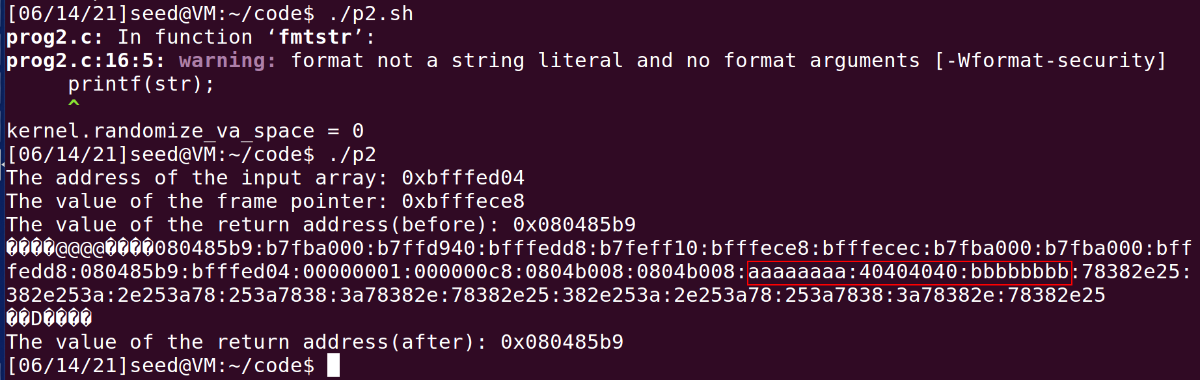Viewport: 1200px width, 380px height.
Task: Click the red-boxed aaaaaaaa:40404040:bbbbbbbb text
Action: pyautogui.click(x=909, y=272)
